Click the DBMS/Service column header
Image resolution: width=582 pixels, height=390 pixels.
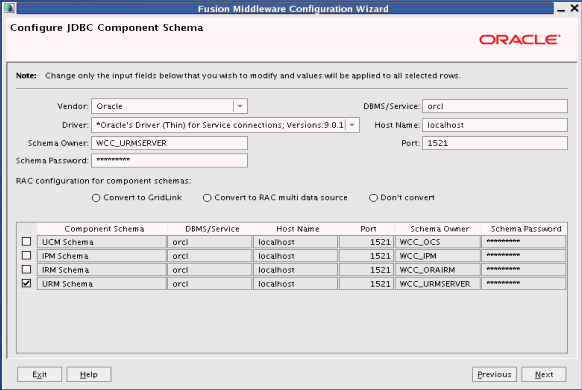tap(210, 229)
